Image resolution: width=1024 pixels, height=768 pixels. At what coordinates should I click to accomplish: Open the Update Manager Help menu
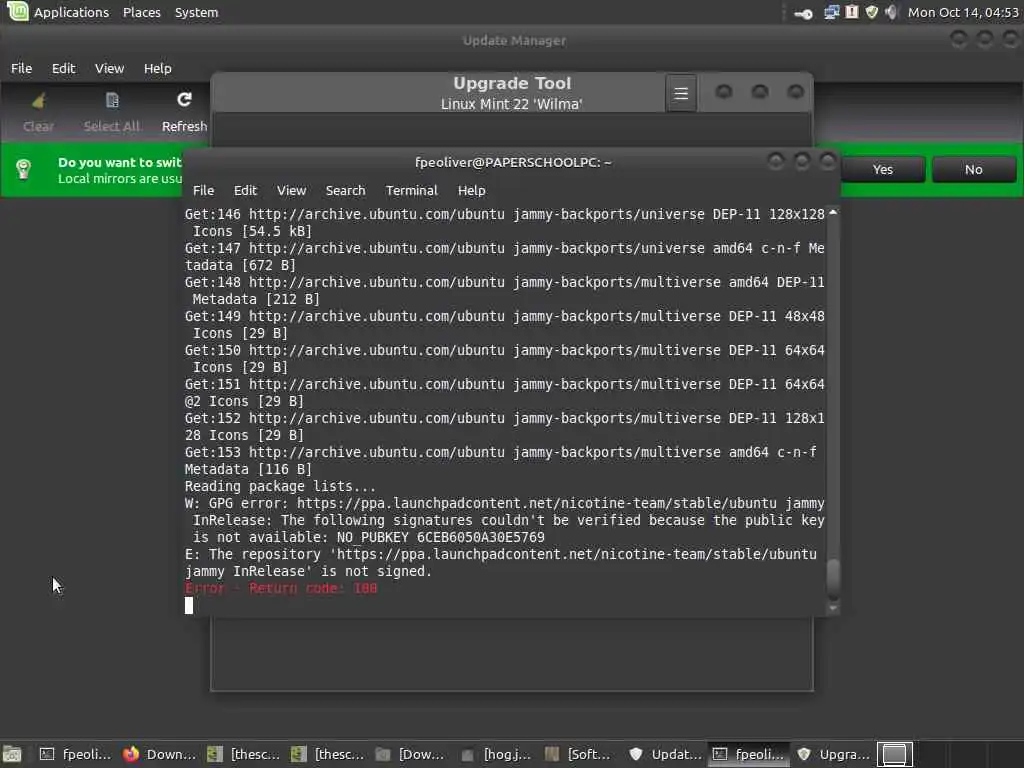click(x=157, y=69)
